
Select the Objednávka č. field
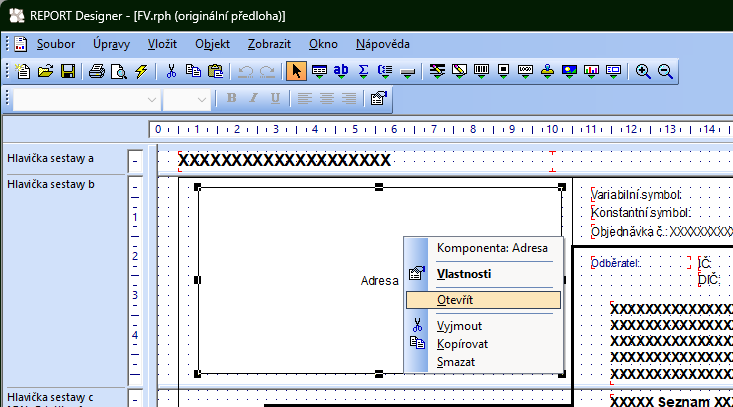(x=661, y=232)
